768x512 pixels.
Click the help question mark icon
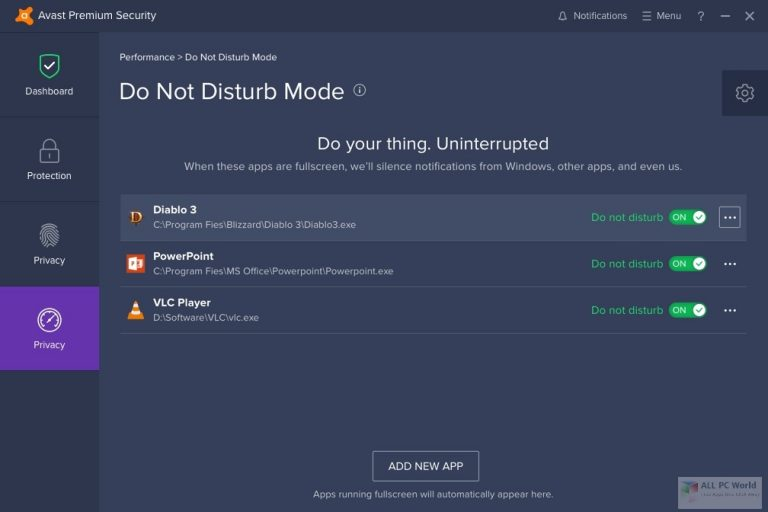click(701, 16)
